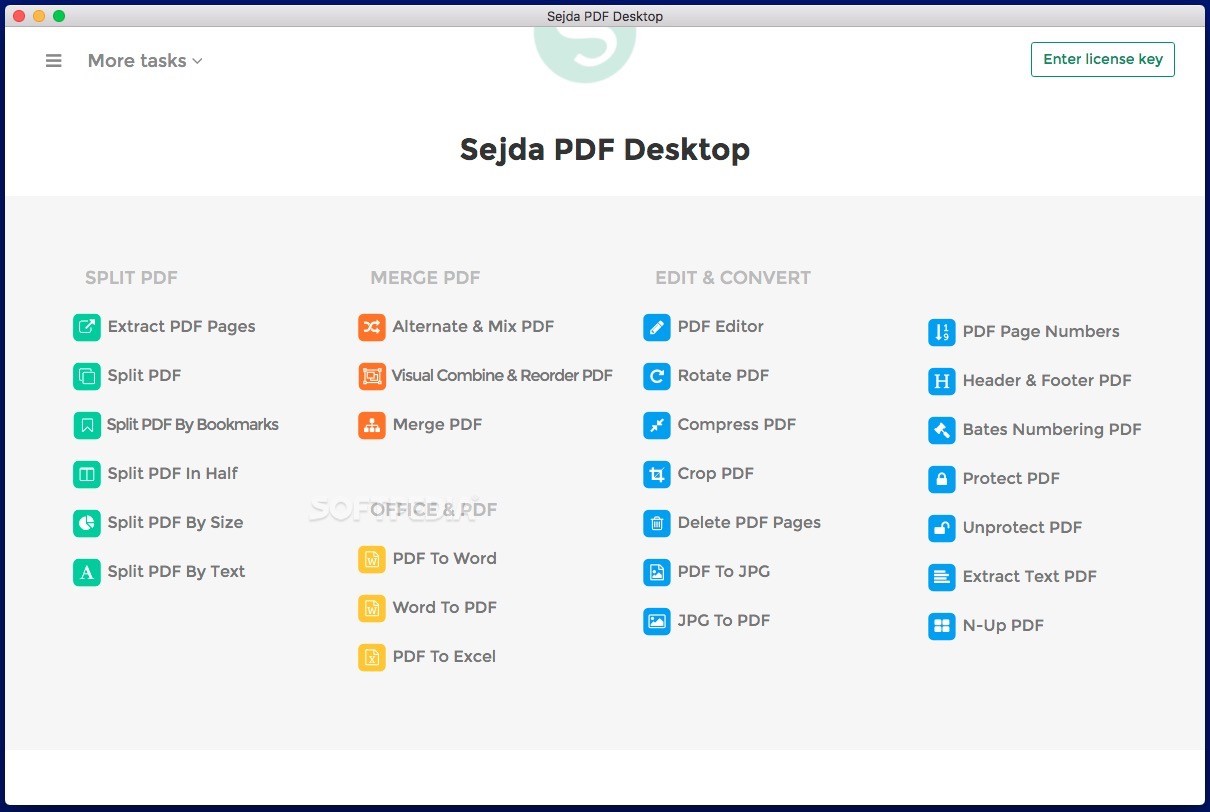
Task: Click the Alternate & Mix PDF icon
Action: (372, 327)
